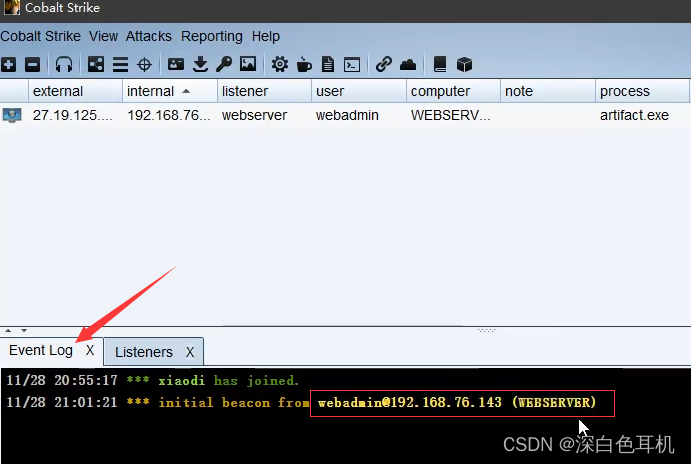Select external address 27.19.125.... cell
The image size is (691, 464).
(x=73, y=115)
